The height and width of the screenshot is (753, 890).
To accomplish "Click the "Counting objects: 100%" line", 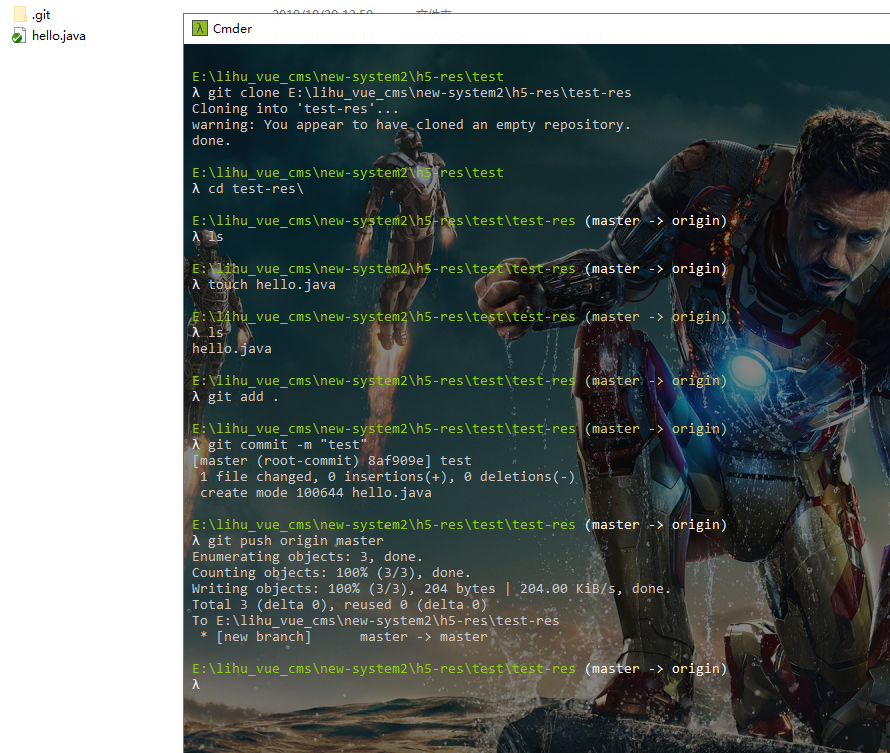I will 331,573.
